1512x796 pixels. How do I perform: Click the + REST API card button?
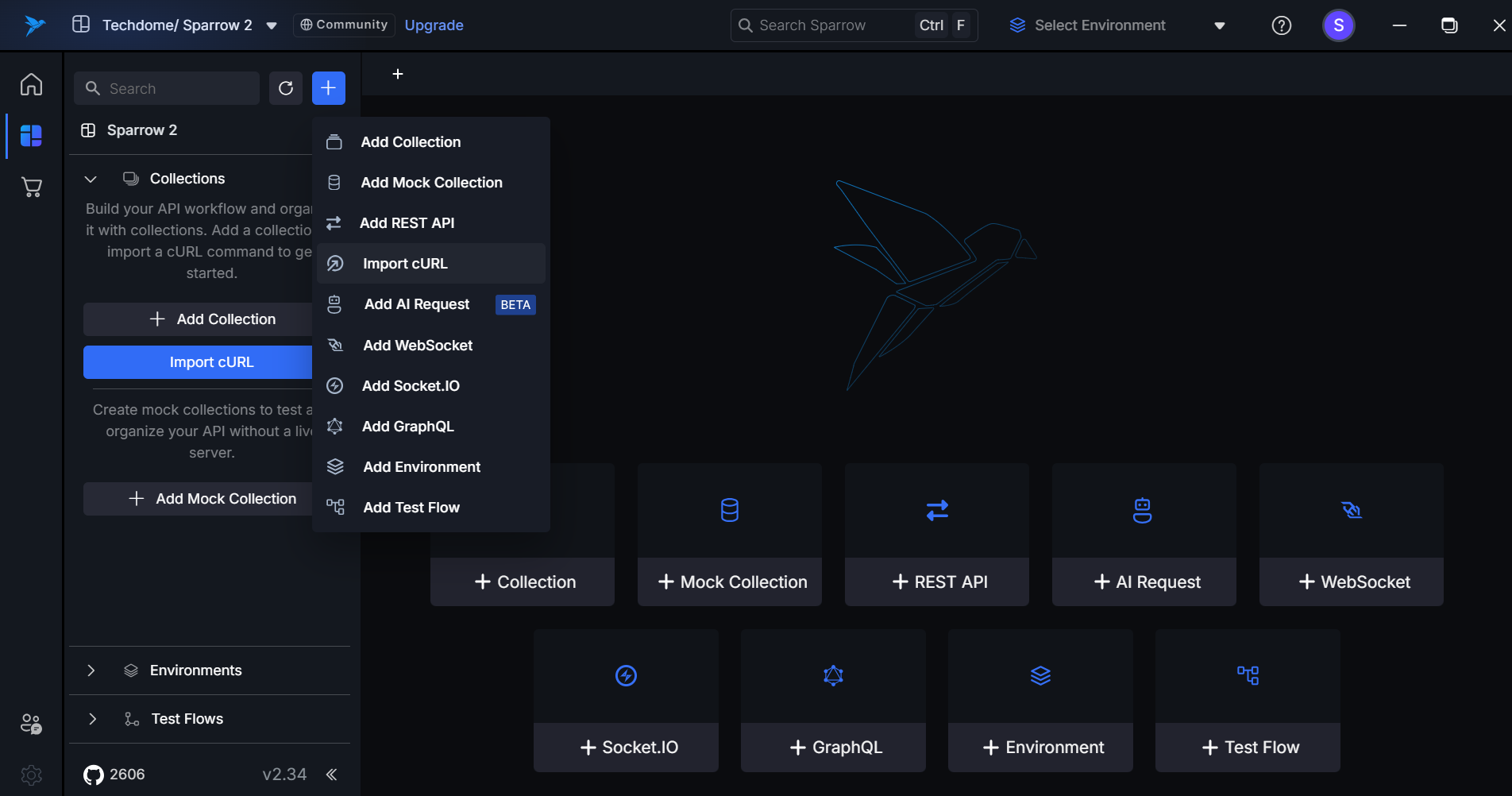pos(937,582)
